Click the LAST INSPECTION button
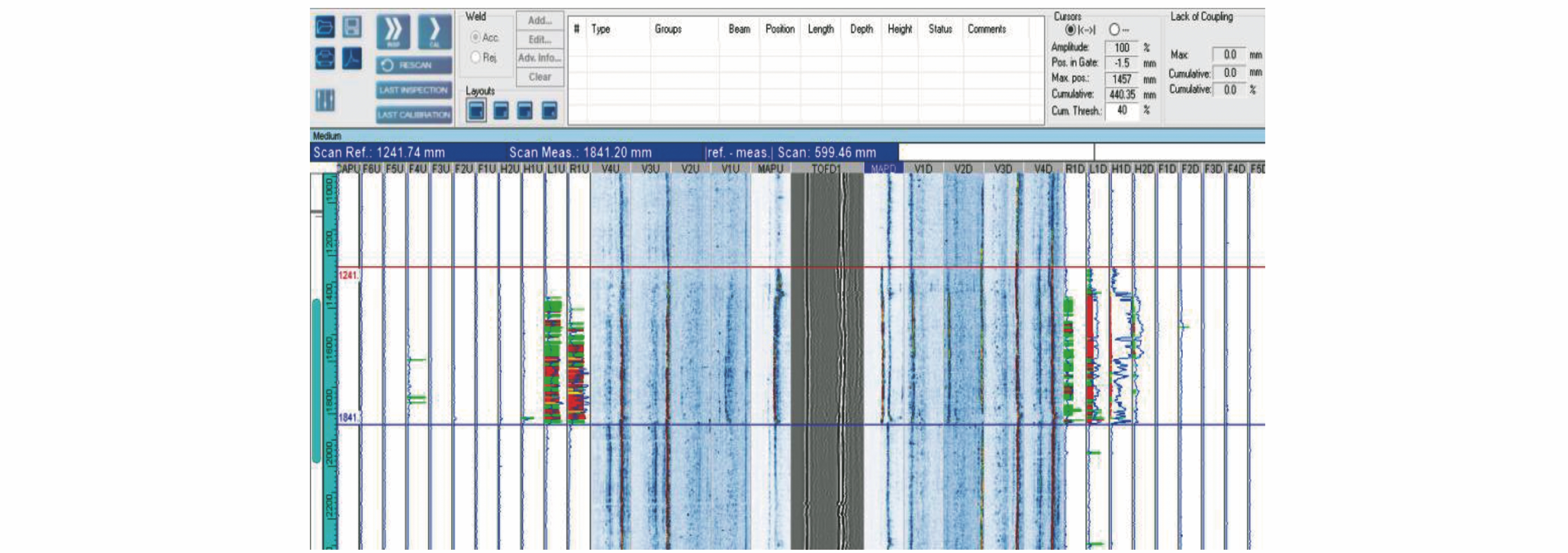Screen dimensions: 1568x553 414,90
